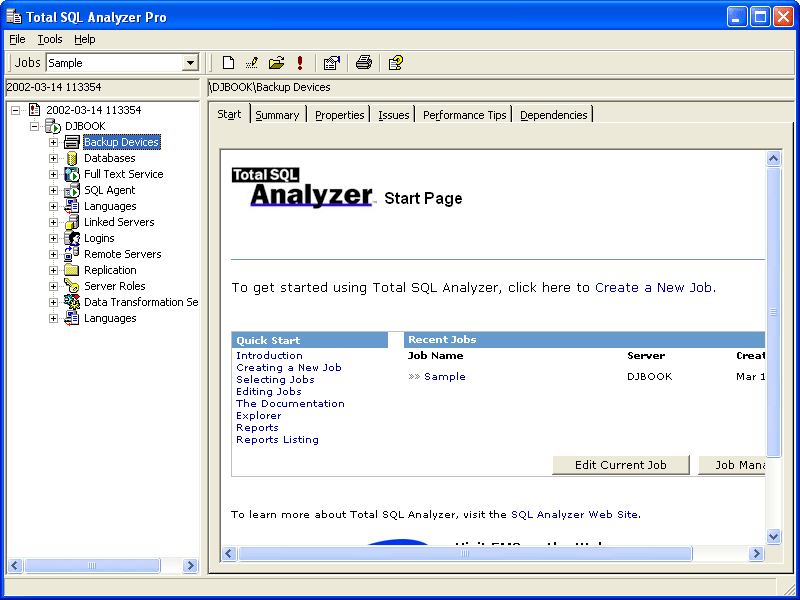Viewport: 800px width, 600px height.
Task: Switch to the Summary tab
Action: 277,115
